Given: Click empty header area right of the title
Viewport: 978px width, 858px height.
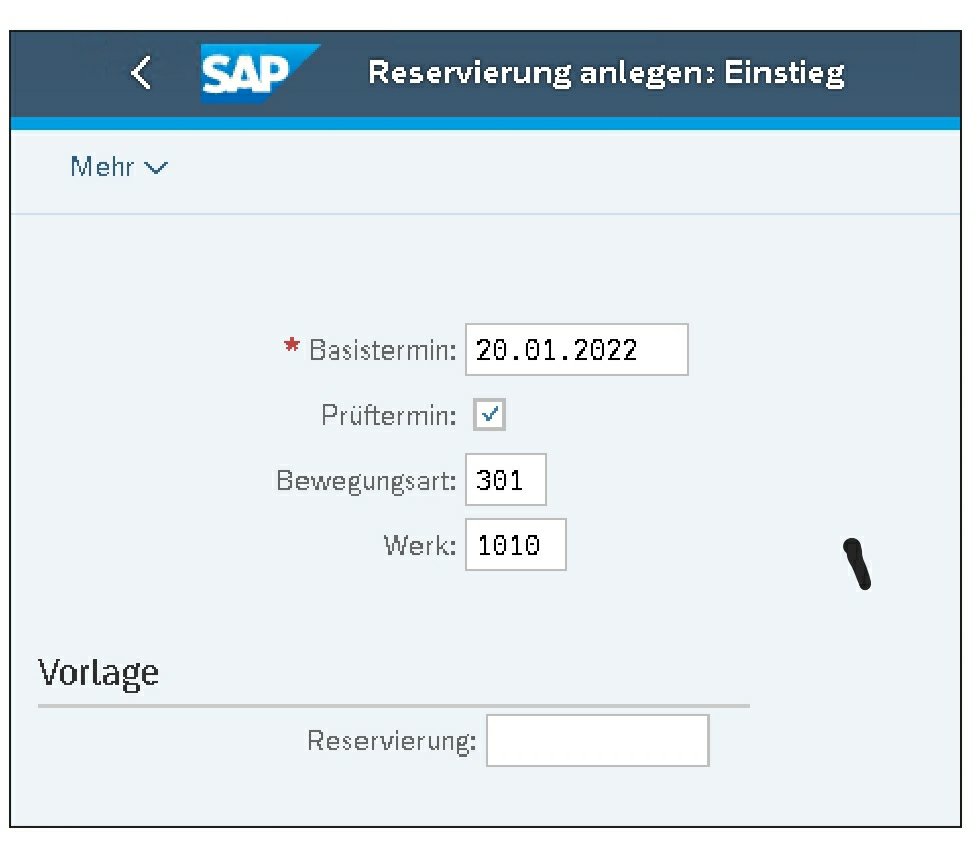Looking at the screenshot, I should (905, 73).
